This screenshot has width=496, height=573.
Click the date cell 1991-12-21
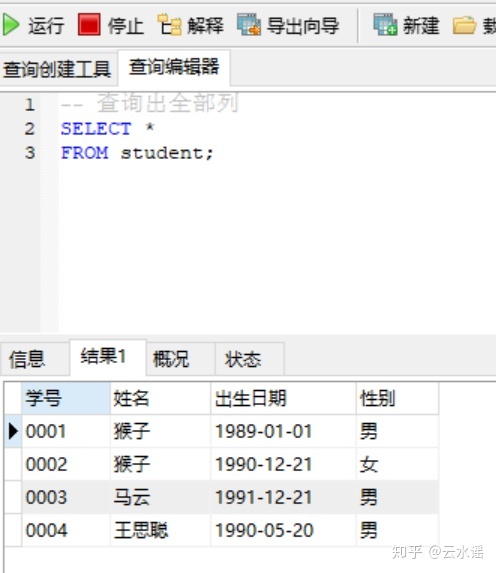click(x=283, y=497)
